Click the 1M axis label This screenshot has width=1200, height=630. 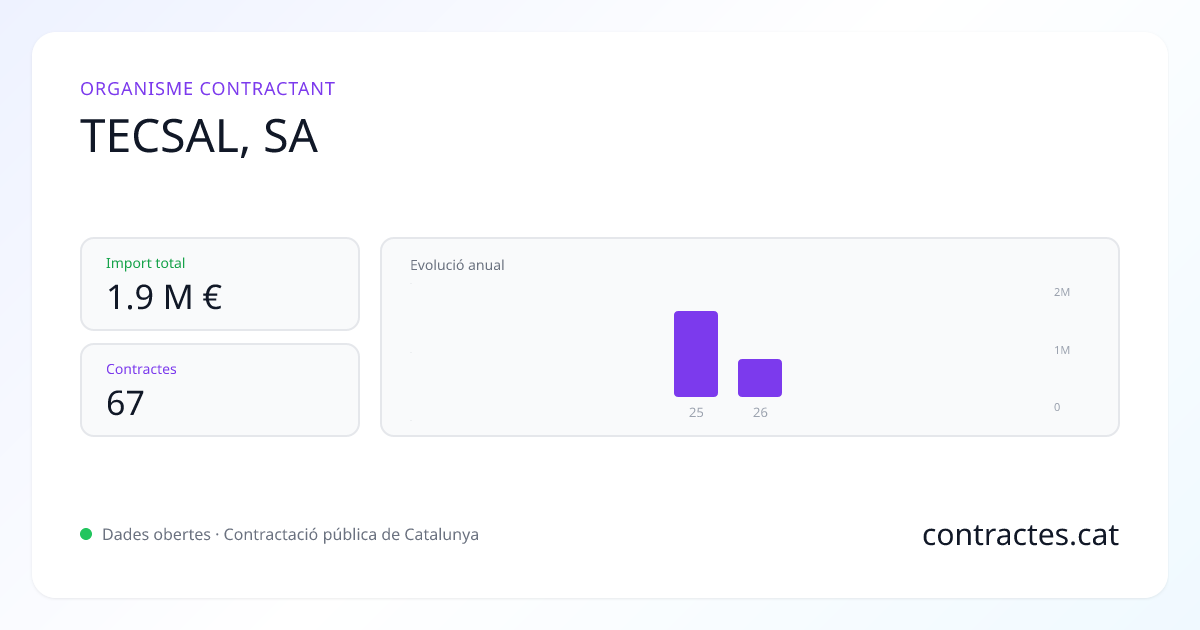pos(1062,350)
